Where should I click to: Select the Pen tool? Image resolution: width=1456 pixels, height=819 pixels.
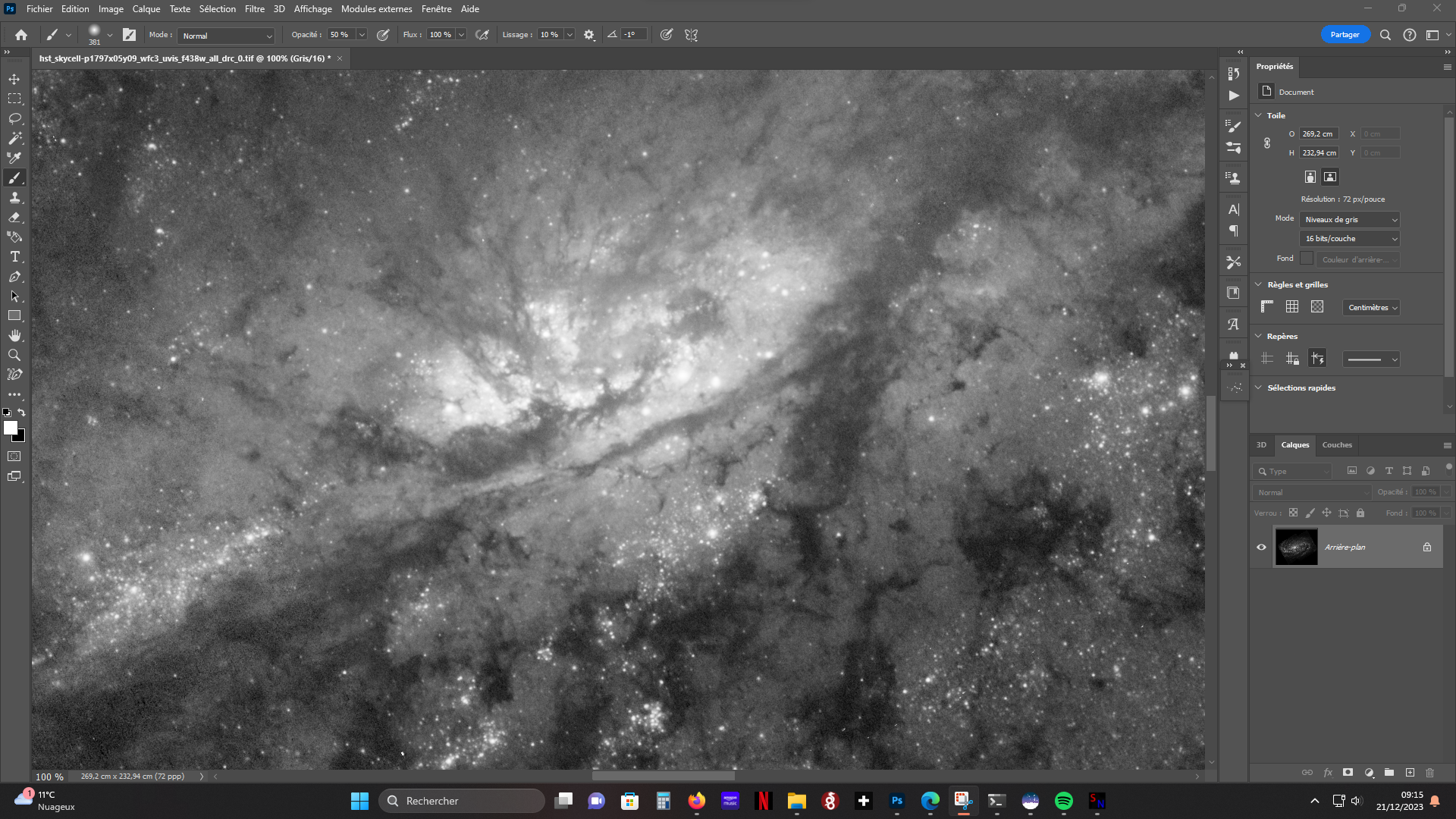[x=14, y=277]
